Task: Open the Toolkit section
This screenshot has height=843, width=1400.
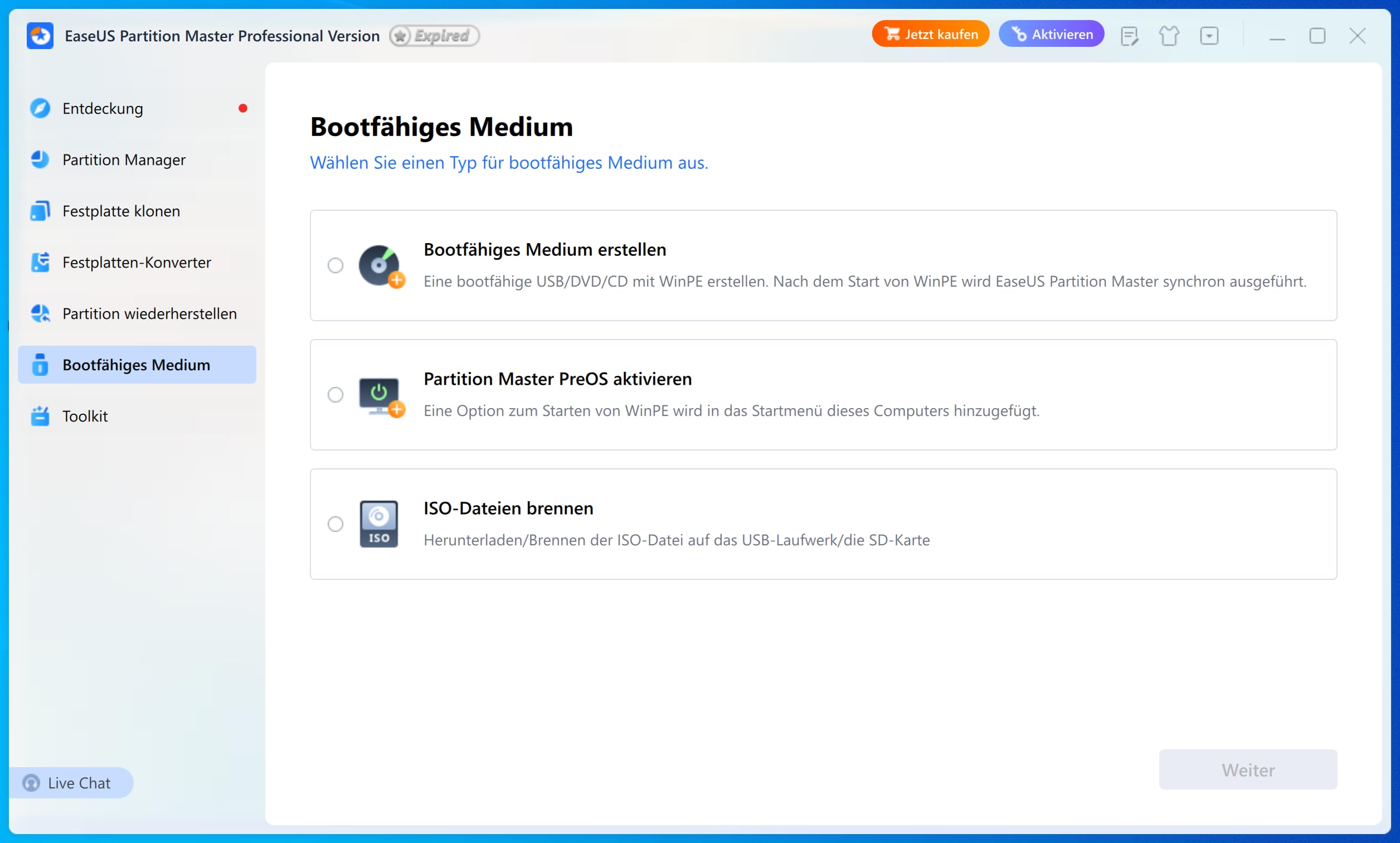Action: pyautogui.click(x=137, y=416)
